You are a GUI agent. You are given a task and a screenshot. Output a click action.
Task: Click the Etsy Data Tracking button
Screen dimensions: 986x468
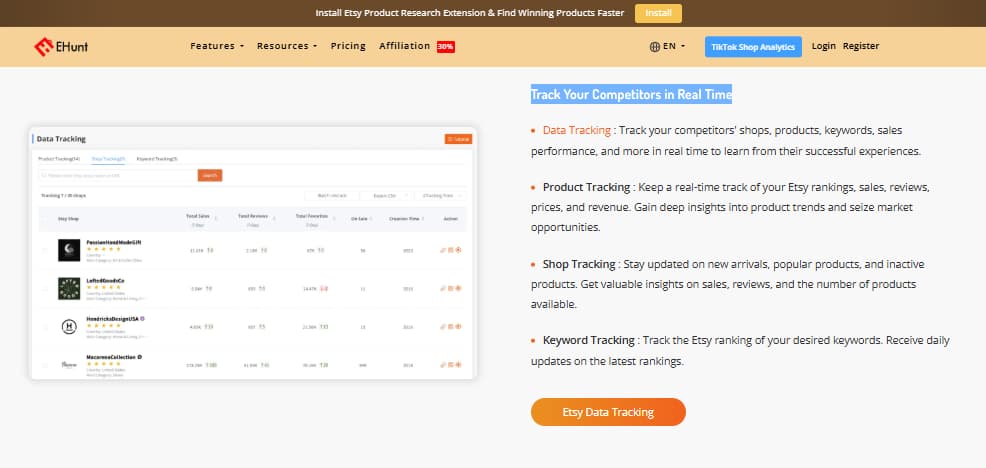pyautogui.click(x=608, y=412)
